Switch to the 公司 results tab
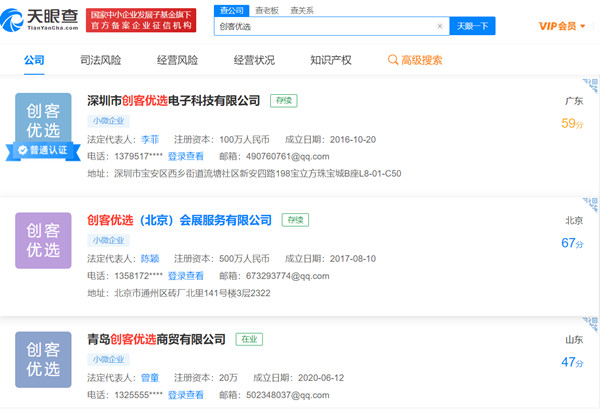Viewport: 600px width, 409px height. pos(34,60)
